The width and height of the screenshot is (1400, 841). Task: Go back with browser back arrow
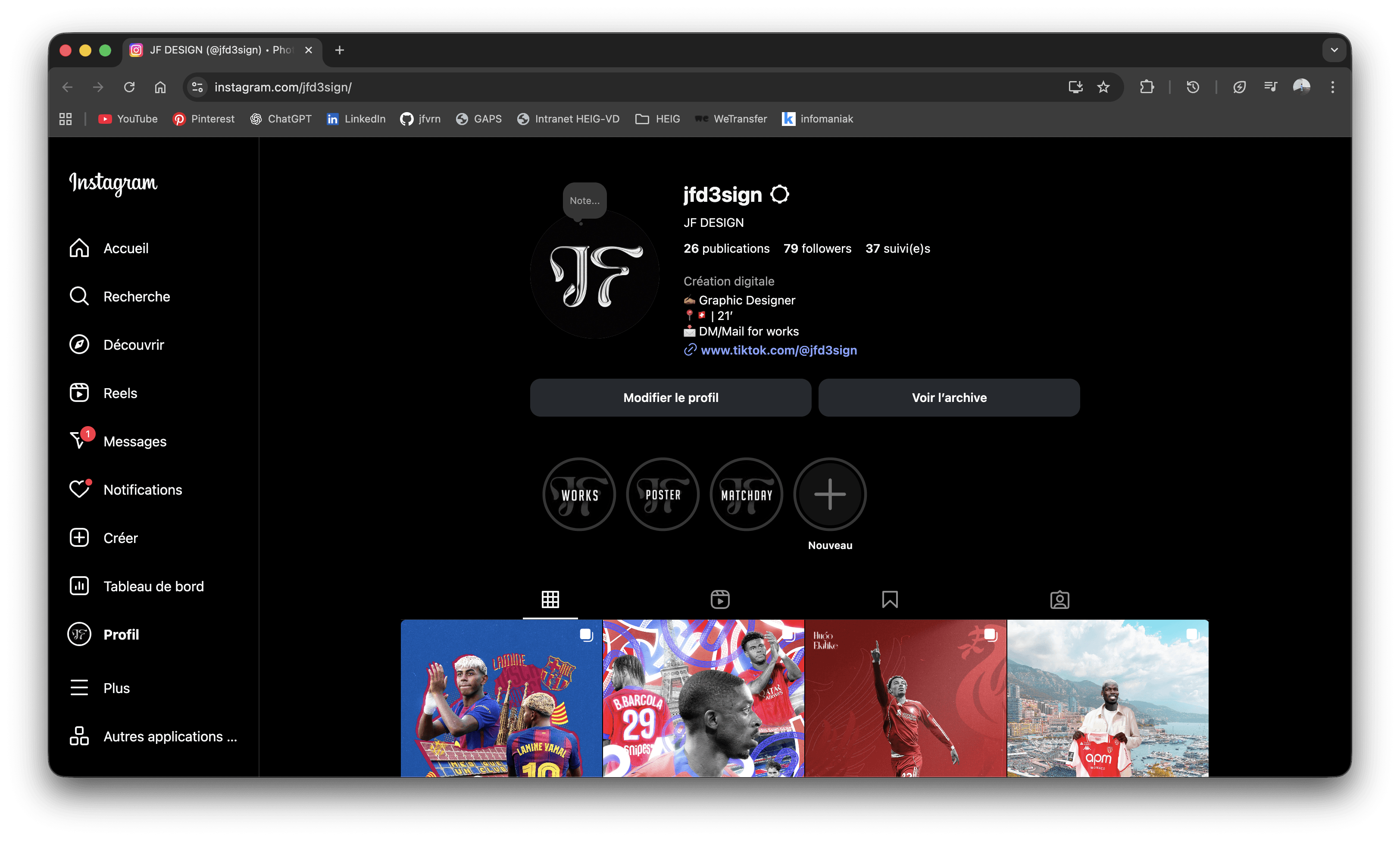[67, 87]
